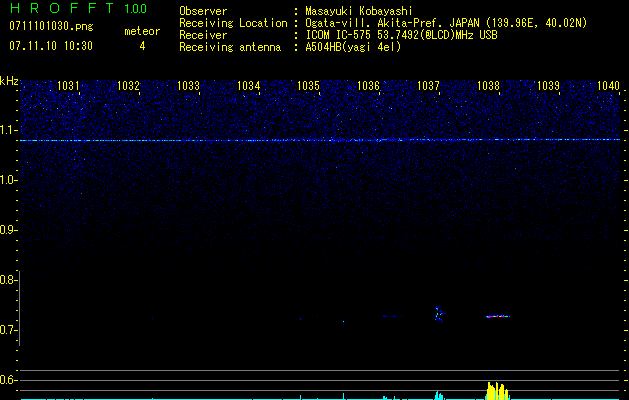
Task: Click the cyan signal peak in the bottom graph
Action: pyautogui.click(x=438, y=395)
